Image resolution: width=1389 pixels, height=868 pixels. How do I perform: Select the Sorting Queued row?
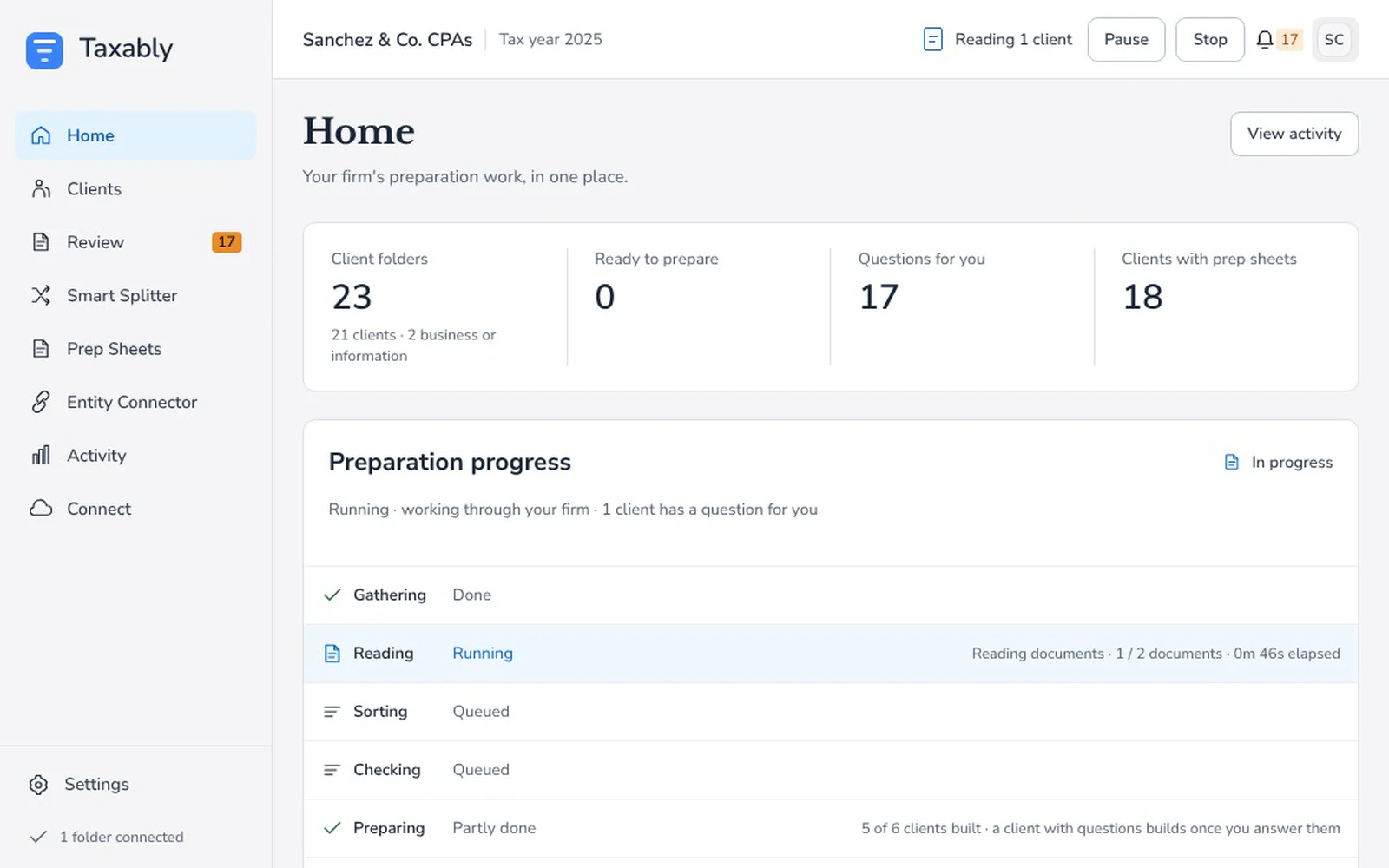point(831,712)
